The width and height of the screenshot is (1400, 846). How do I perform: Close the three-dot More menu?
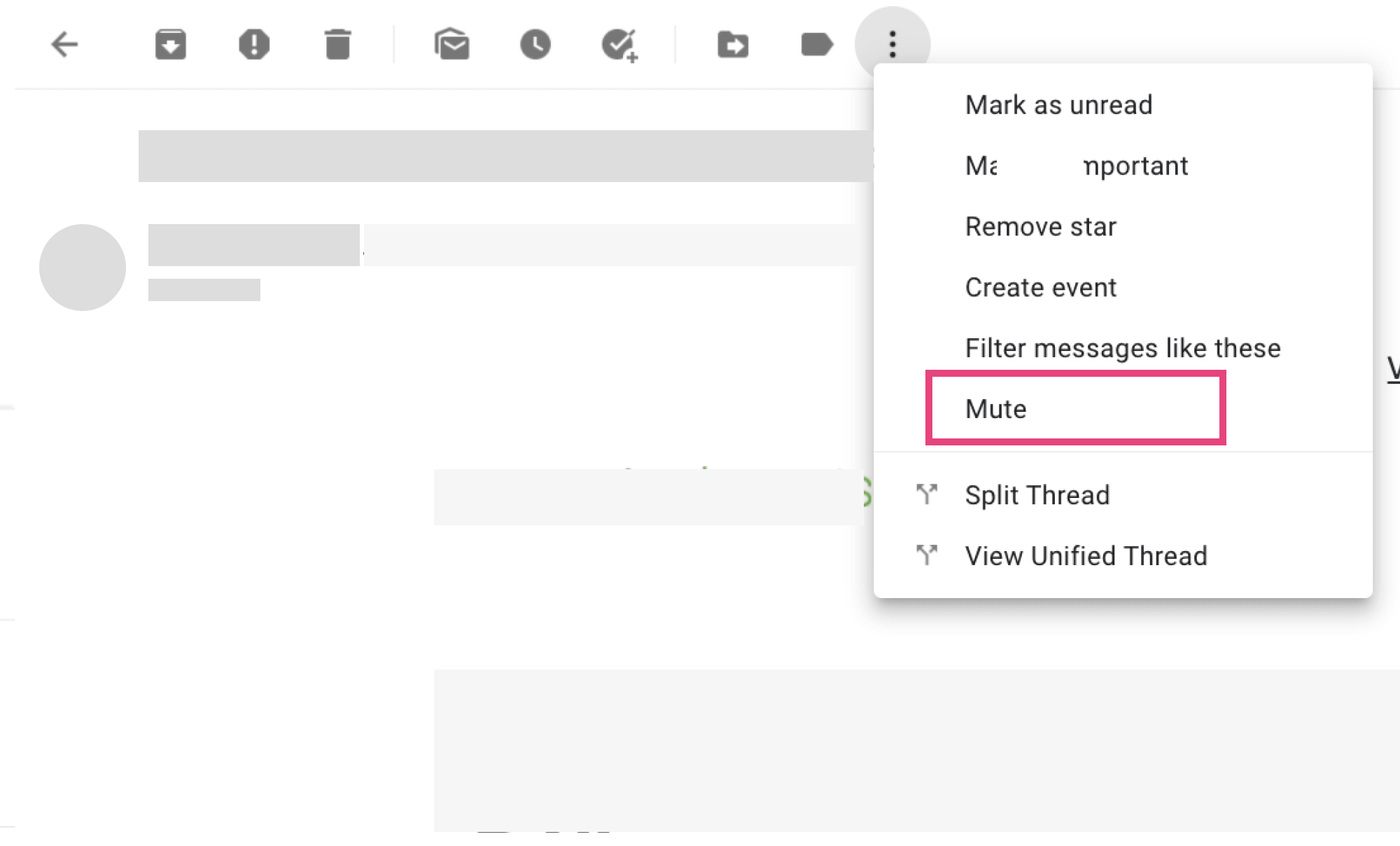tap(892, 44)
